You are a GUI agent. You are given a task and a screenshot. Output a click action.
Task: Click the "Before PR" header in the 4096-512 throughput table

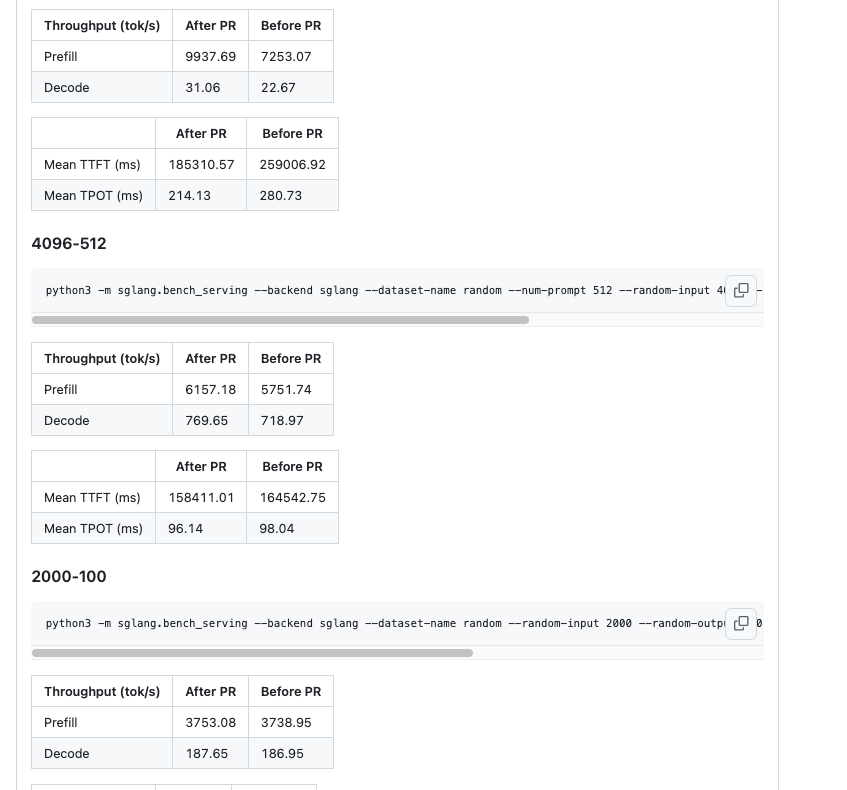[x=291, y=358]
